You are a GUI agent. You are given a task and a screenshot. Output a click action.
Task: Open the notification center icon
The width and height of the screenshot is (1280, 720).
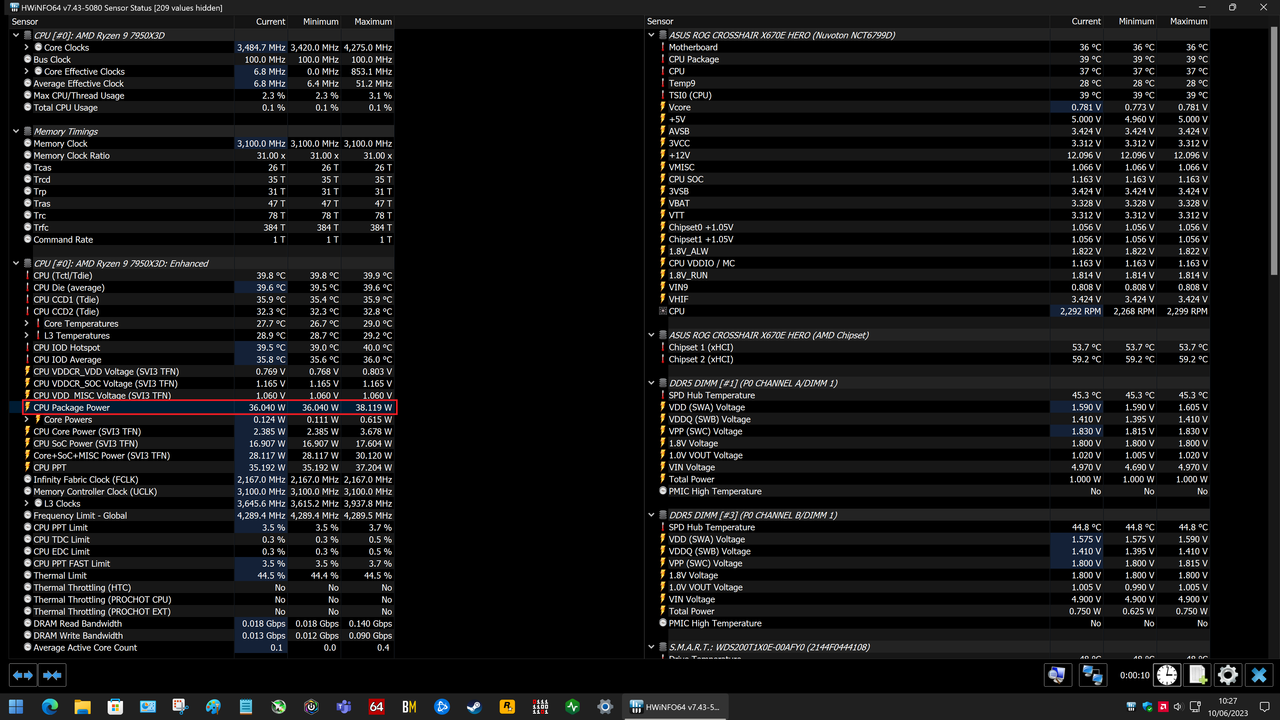pyautogui.click(x=1264, y=706)
